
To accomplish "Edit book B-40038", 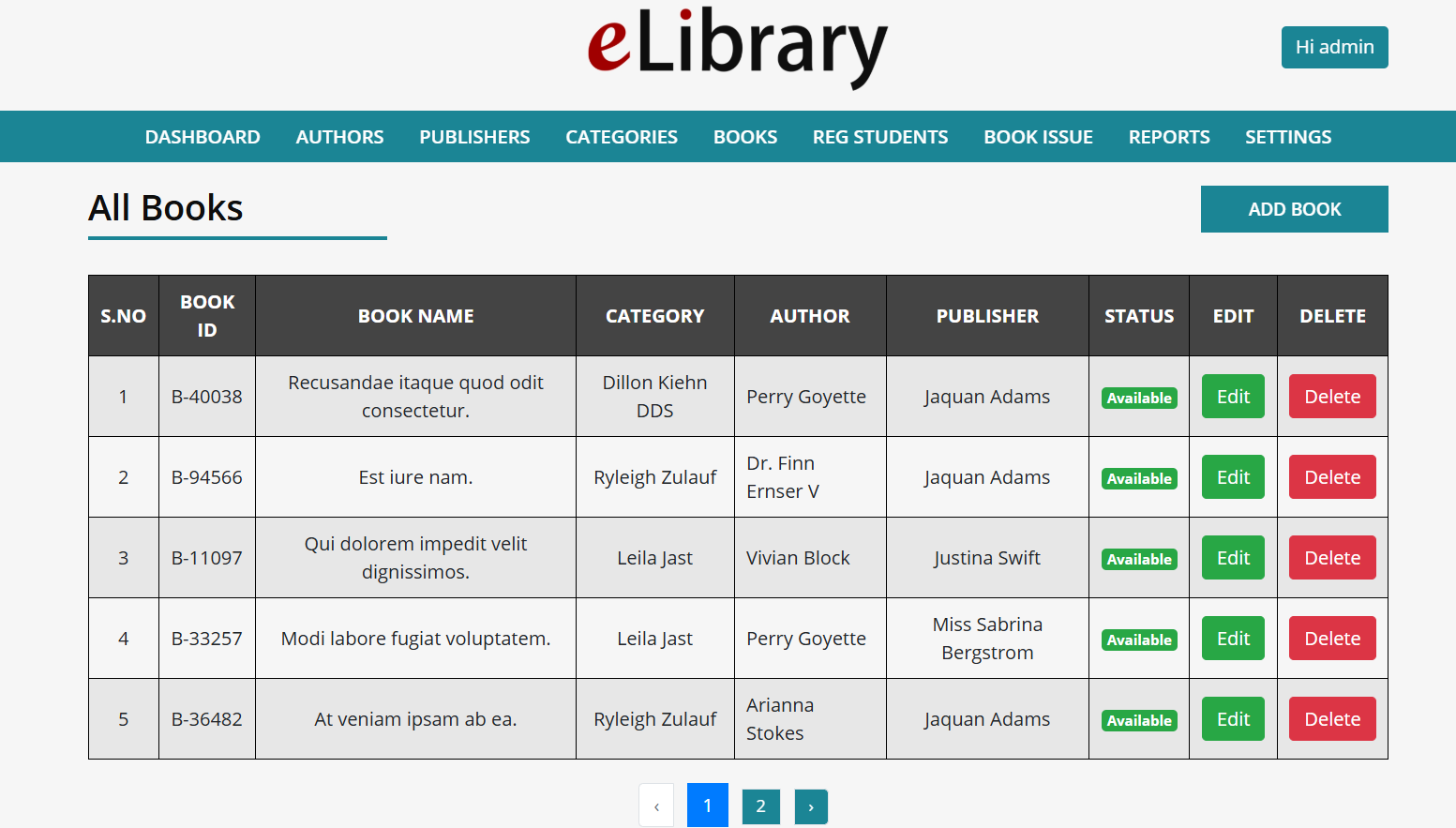I will coord(1233,397).
